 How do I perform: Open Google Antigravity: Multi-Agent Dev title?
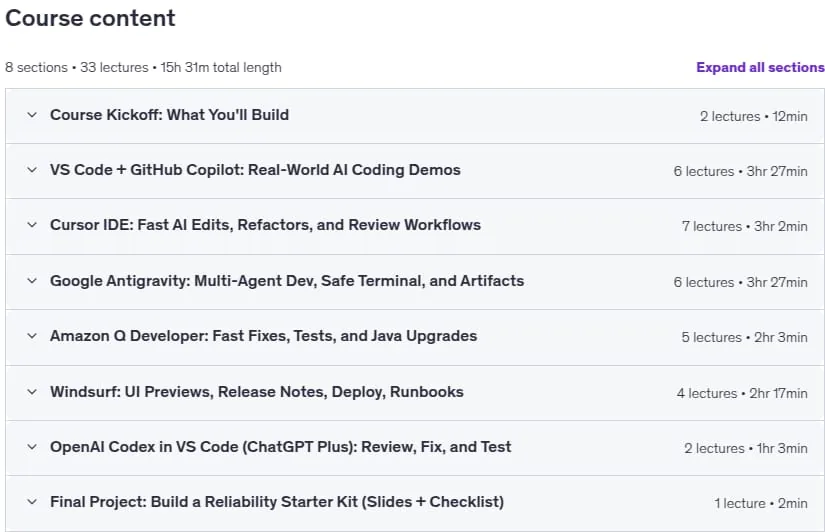pos(287,281)
